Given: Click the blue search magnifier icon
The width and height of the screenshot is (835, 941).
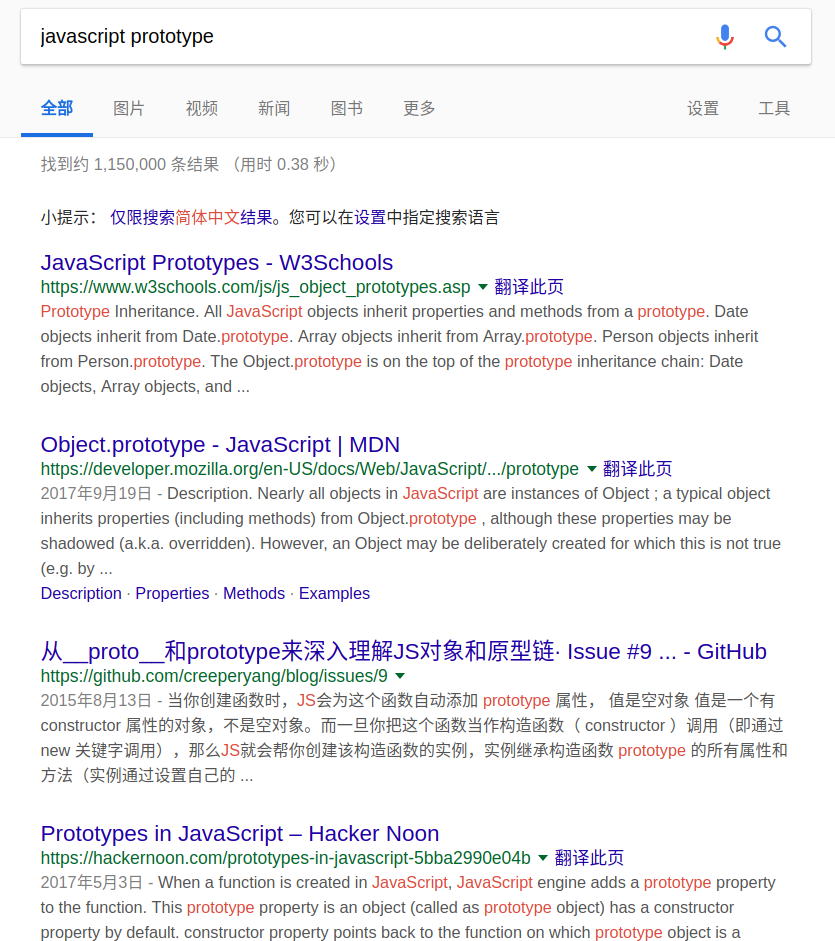Looking at the screenshot, I should coord(775,37).
